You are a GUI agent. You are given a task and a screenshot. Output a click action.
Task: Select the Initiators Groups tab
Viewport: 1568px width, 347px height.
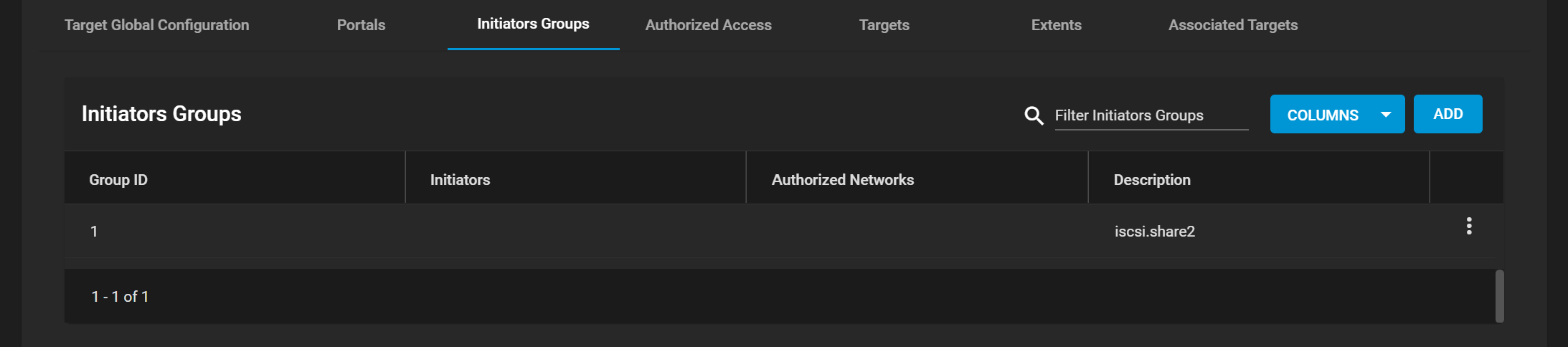pos(533,24)
